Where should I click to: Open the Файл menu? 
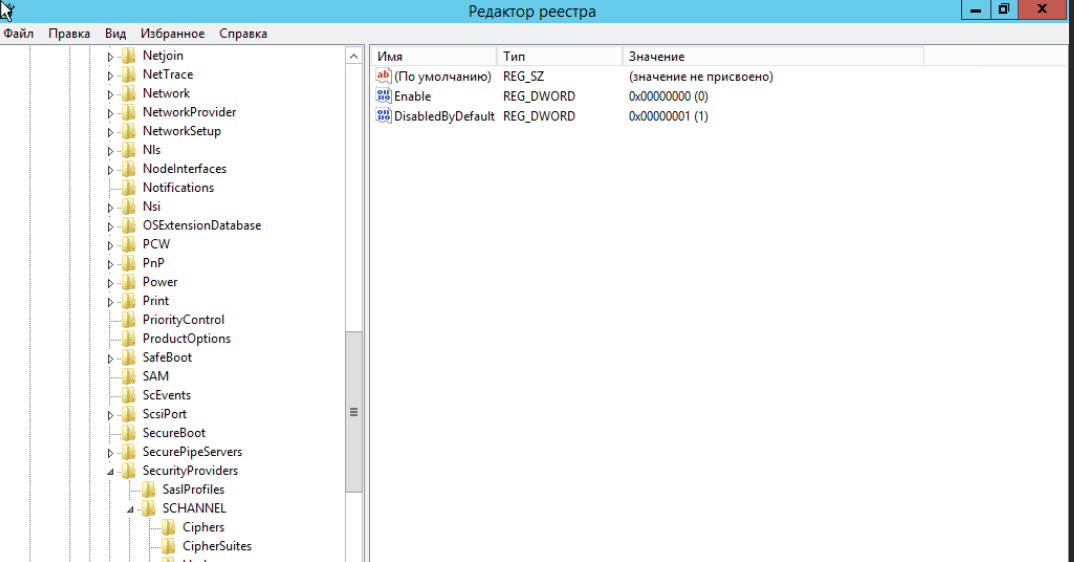coord(19,33)
